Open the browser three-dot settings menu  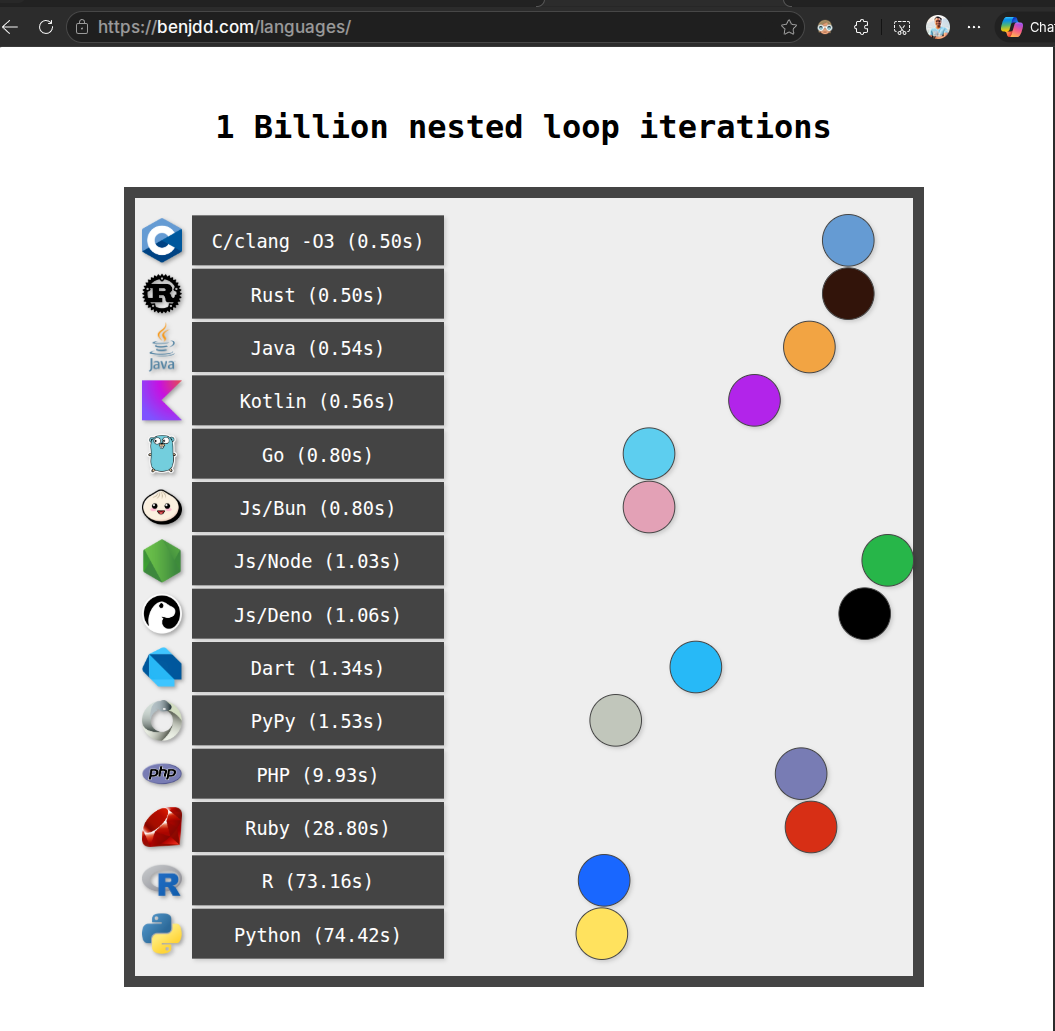pos(974,27)
